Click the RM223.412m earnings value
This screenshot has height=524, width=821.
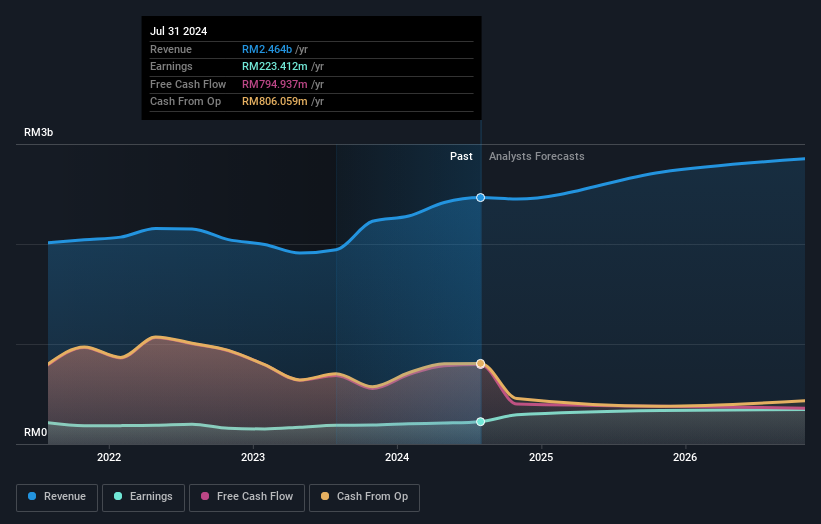pos(275,66)
